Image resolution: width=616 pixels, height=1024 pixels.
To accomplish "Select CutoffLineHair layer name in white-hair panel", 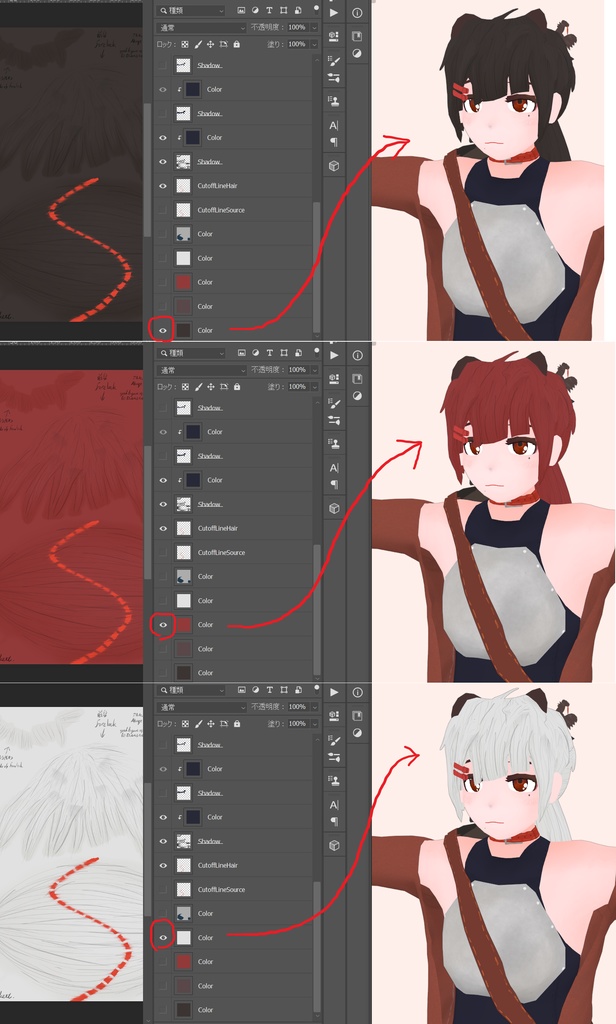I will [x=218, y=865].
